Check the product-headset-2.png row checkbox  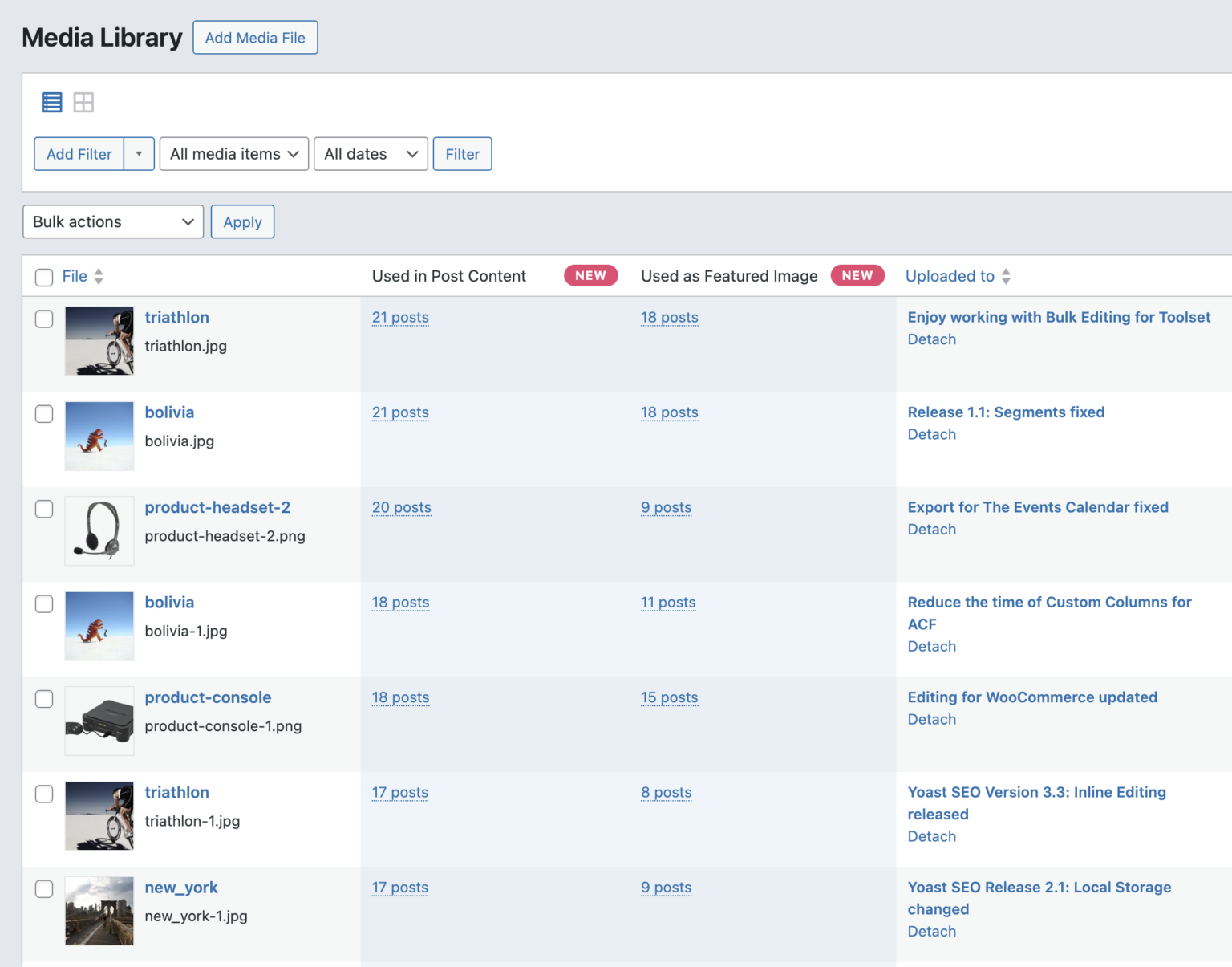(44, 509)
